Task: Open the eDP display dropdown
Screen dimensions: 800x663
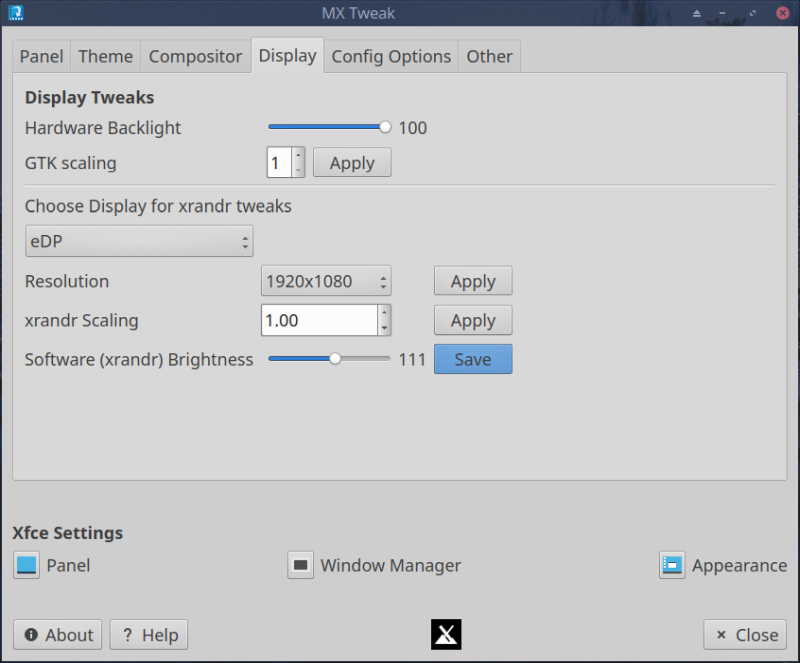Action: tap(139, 241)
